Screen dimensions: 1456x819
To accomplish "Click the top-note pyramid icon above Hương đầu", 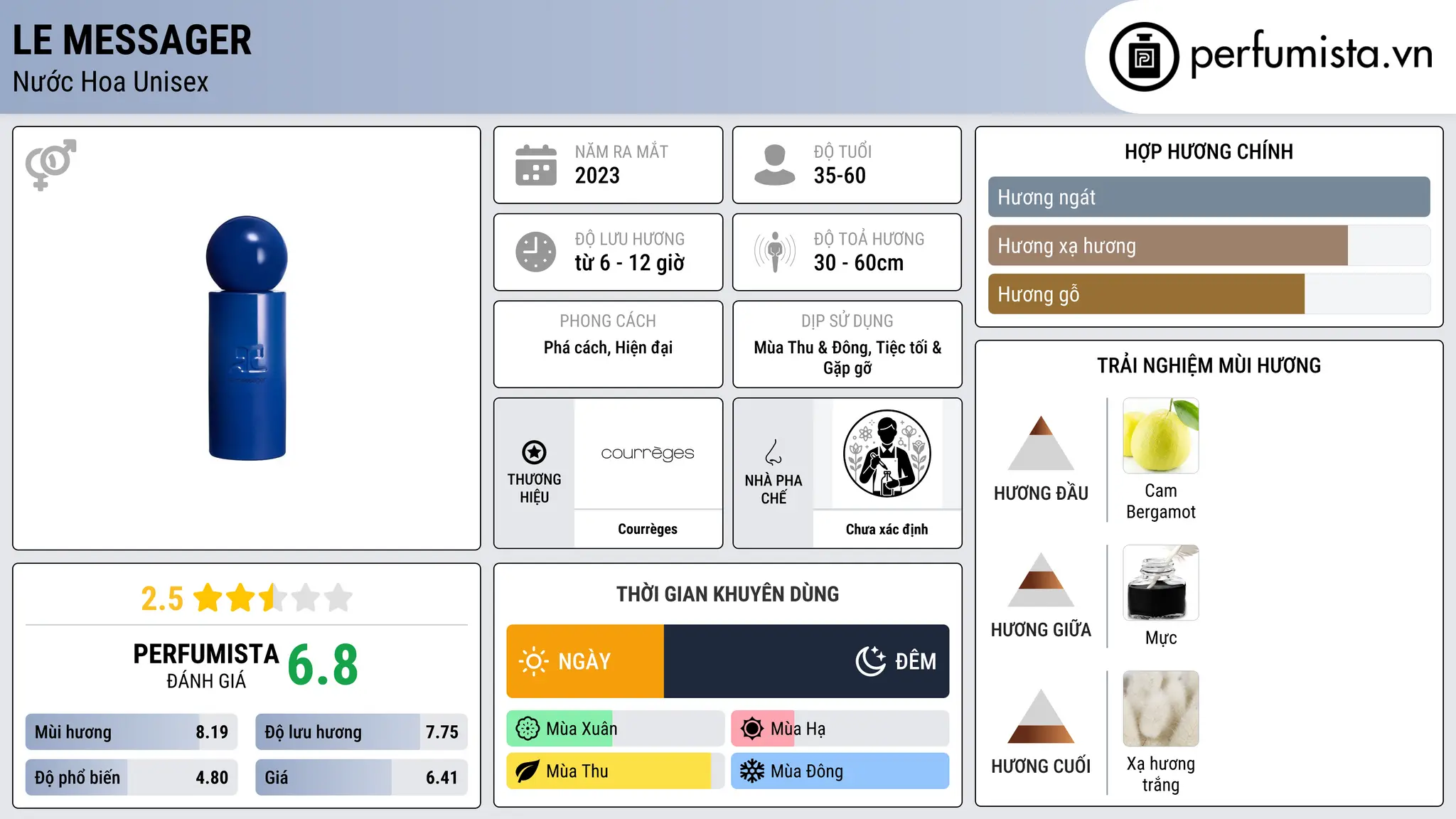I will [x=1041, y=443].
